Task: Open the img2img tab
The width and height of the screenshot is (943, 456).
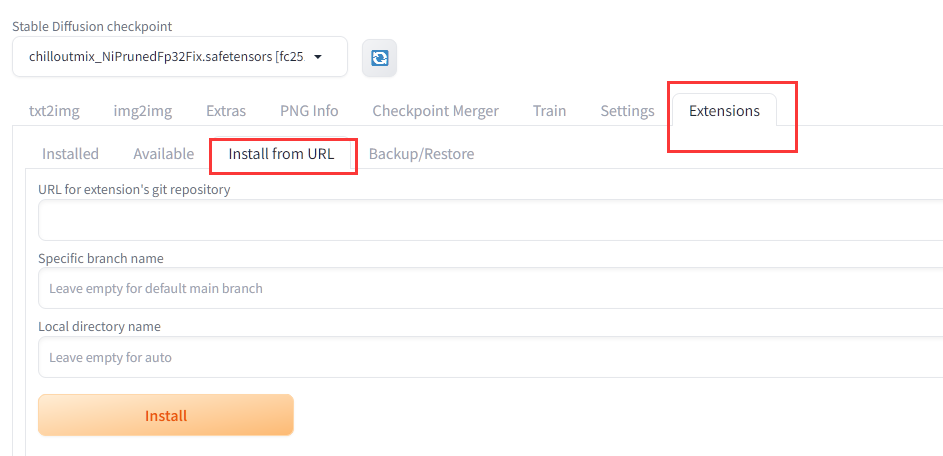Action: (x=143, y=111)
